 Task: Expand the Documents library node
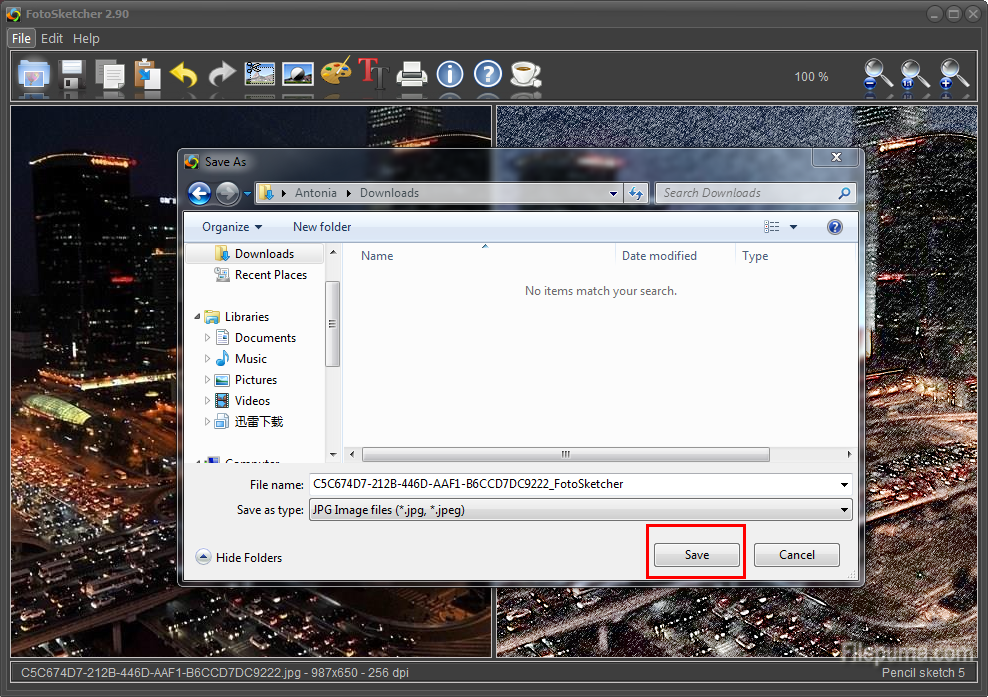pos(208,338)
